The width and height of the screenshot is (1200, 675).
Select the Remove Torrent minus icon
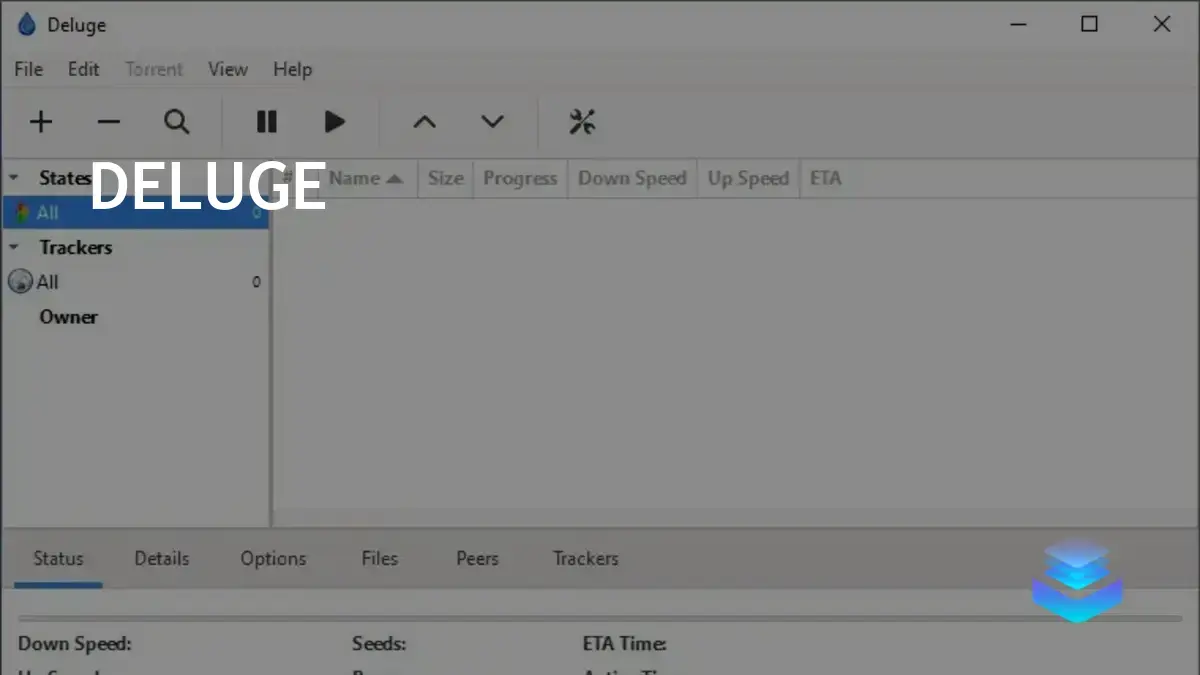(109, 121)
